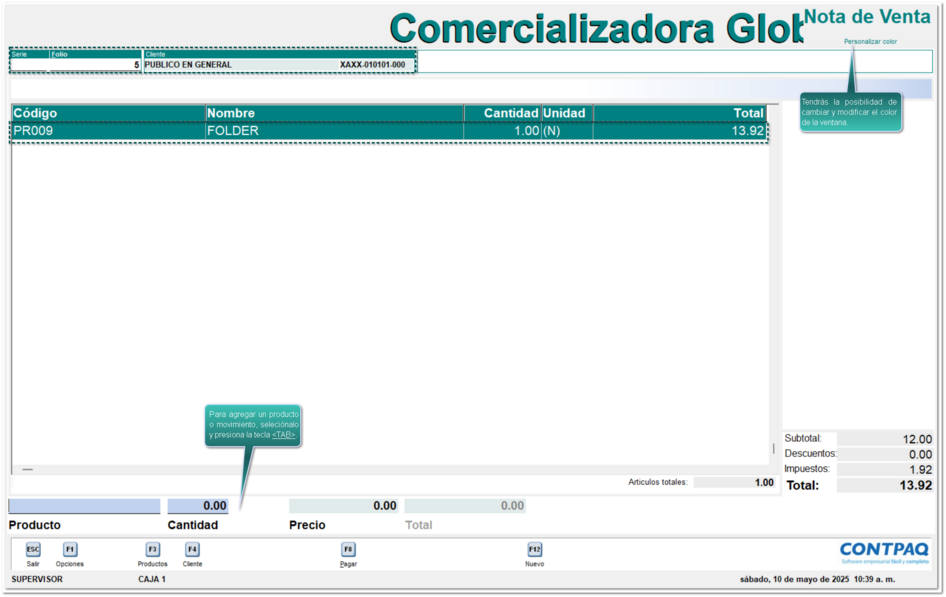Click the Serie field
This screenshot has width=946, height=597.
click(30, 65)
